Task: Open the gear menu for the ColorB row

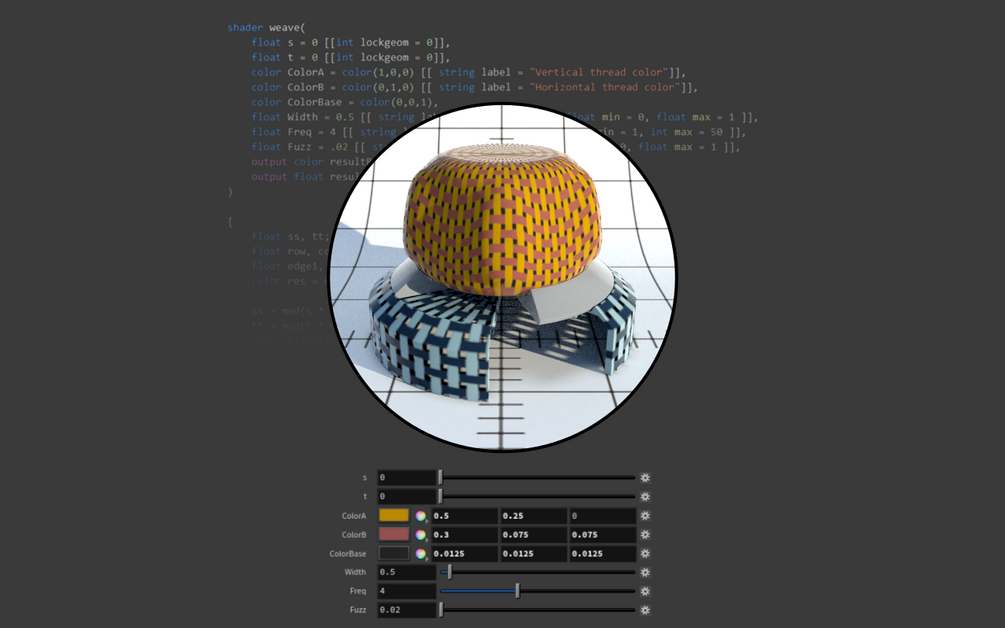Action: (645, 534)
